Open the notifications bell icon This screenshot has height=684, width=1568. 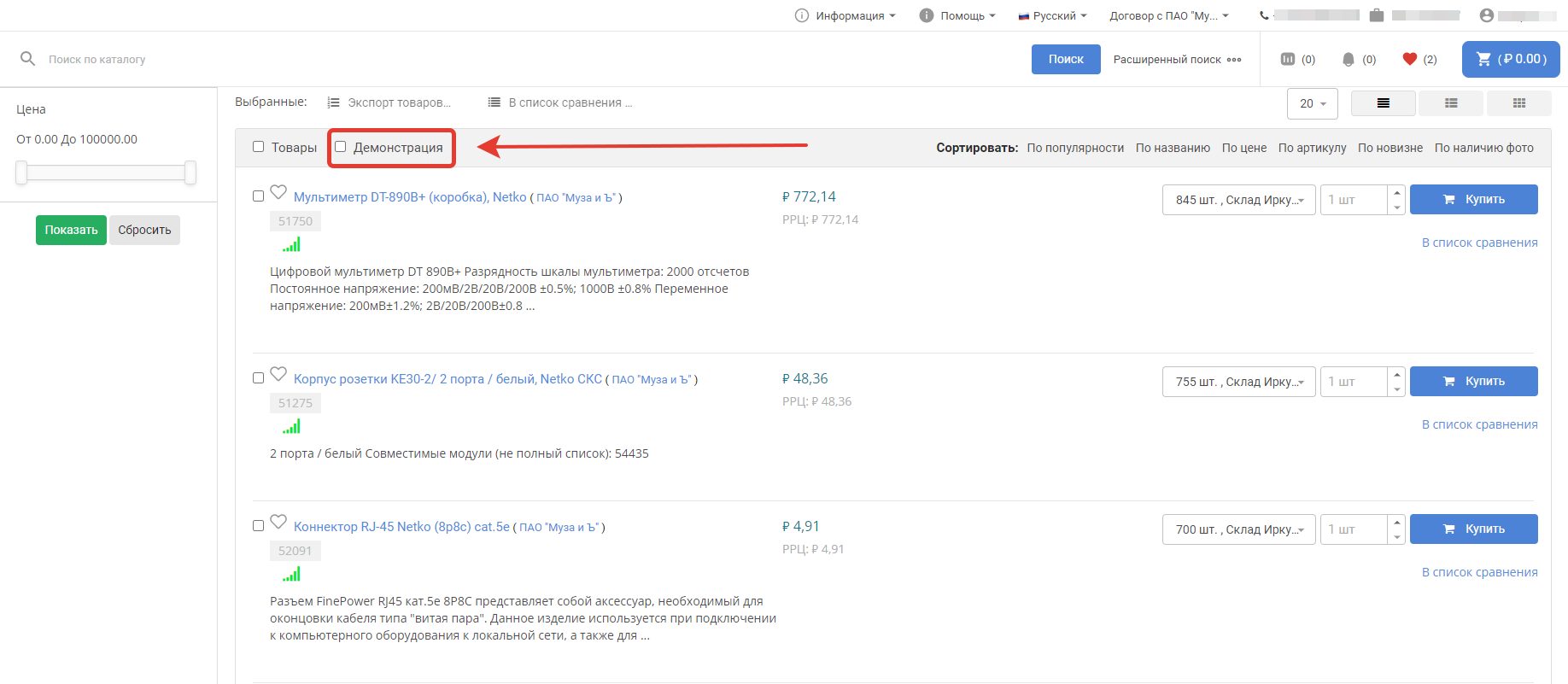point(1349,59)
